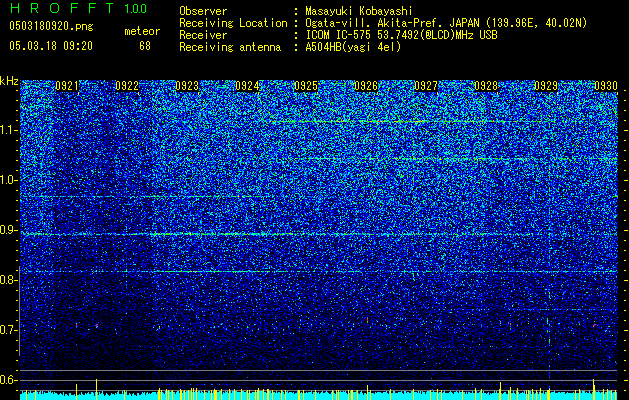Click the red meteor echo below 0930

pos(594,325)
